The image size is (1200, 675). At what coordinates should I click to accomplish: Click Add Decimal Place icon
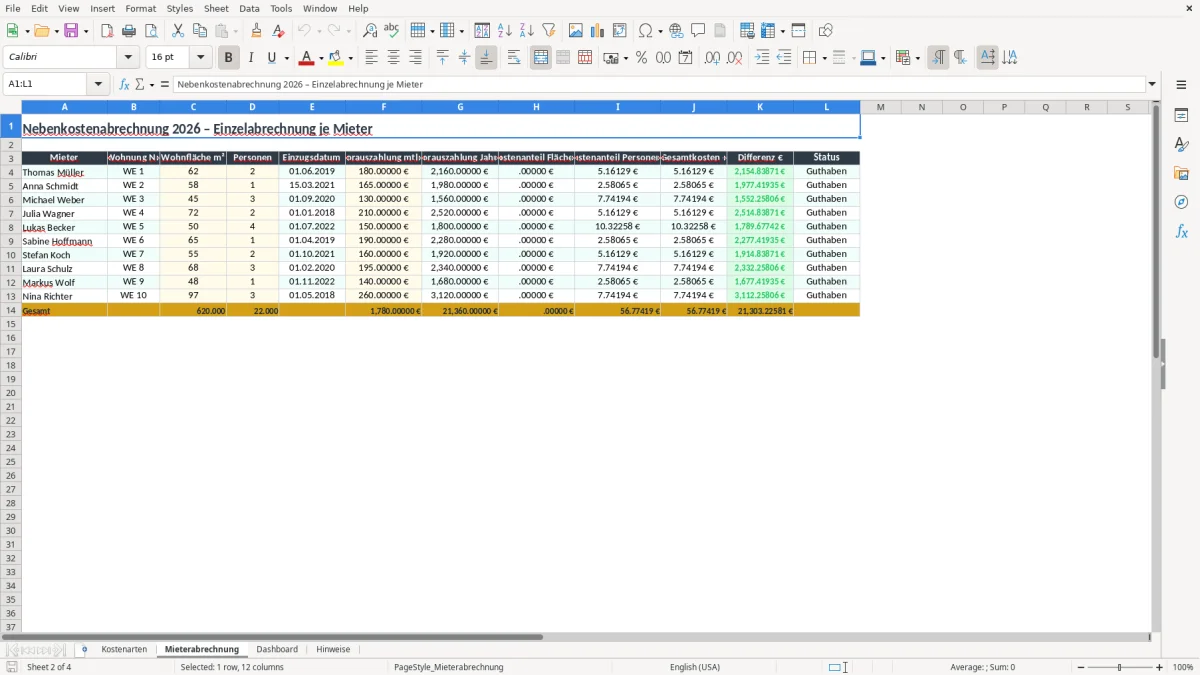[x=712, y=58]
